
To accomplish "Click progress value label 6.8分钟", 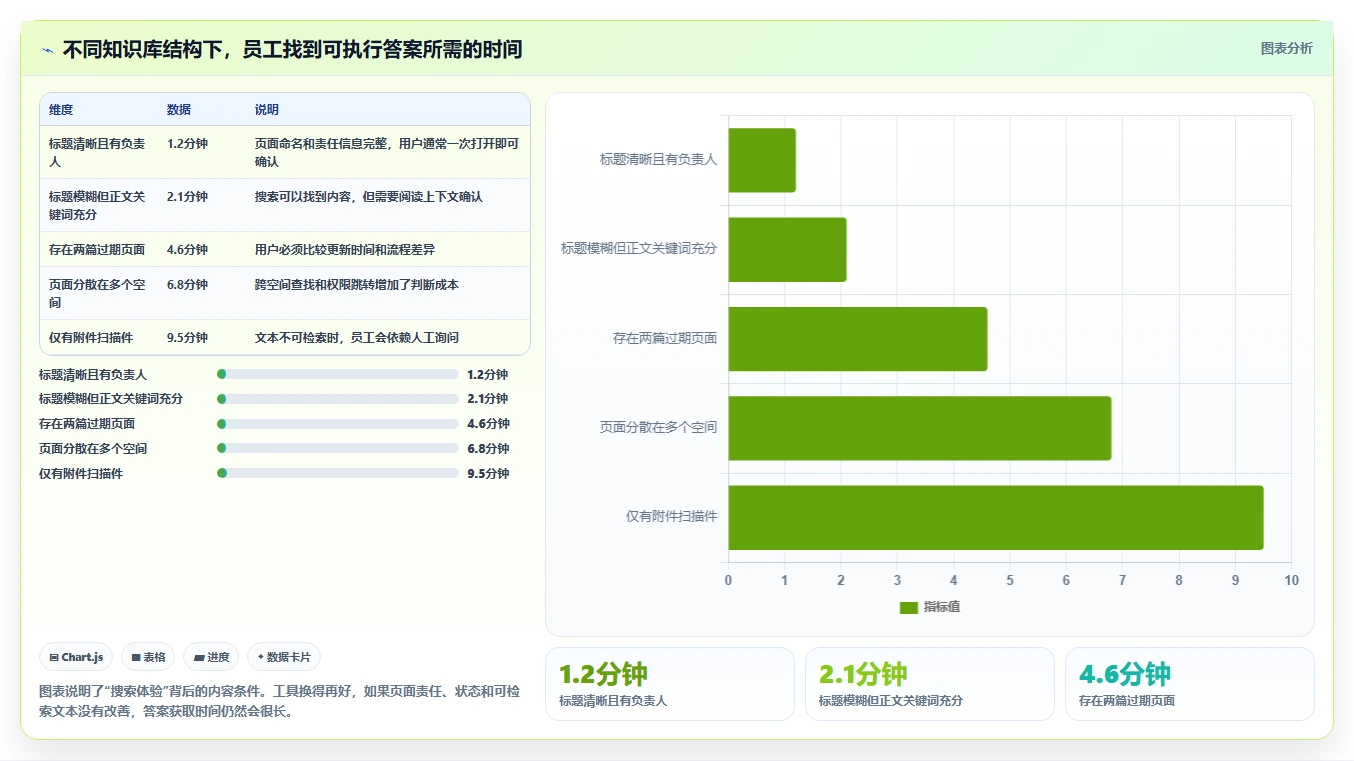I will (x=488, y=449).
